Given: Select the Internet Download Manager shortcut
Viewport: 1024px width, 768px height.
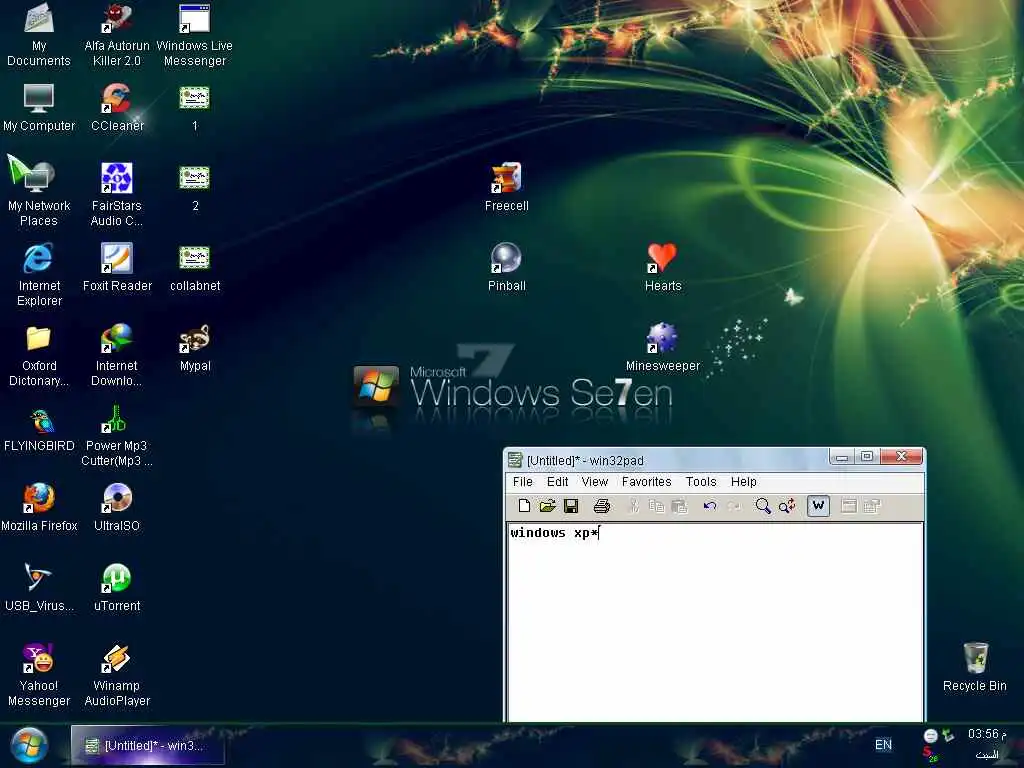Looking at the screenshot, I should tap(117, 357).
